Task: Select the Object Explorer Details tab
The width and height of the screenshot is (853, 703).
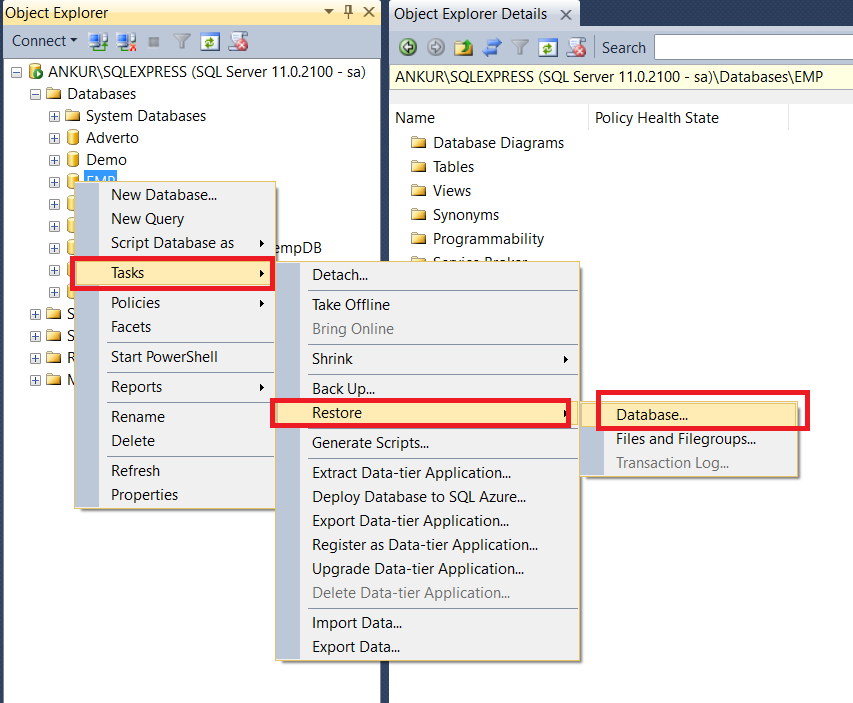Action: tap(471, 14)
